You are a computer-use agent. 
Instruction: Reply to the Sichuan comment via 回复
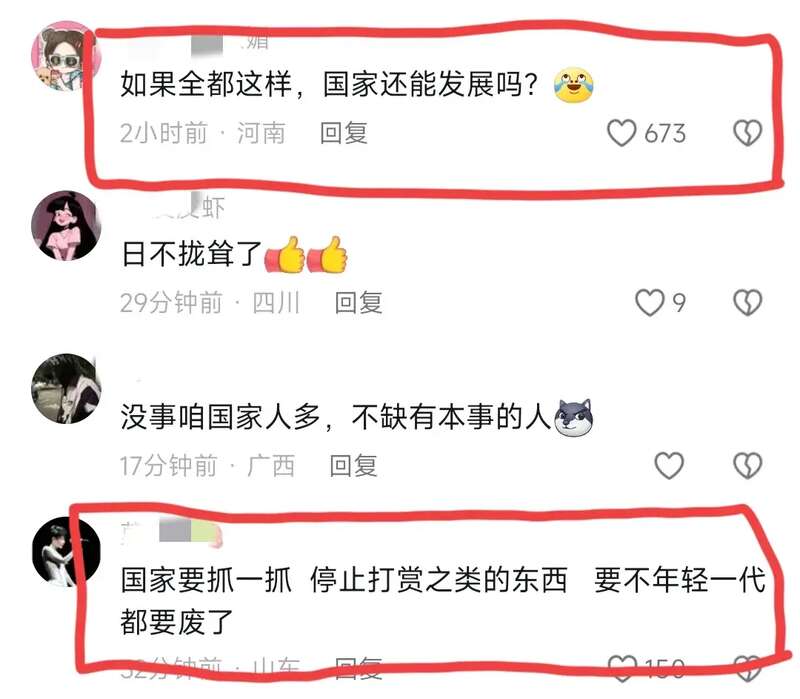coord(358,303)
